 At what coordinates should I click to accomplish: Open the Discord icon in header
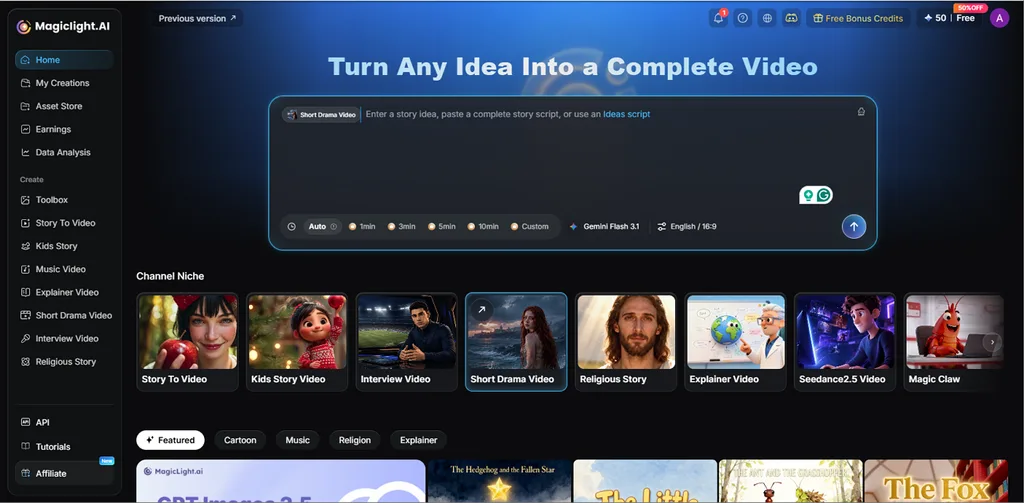pos(791,18)
